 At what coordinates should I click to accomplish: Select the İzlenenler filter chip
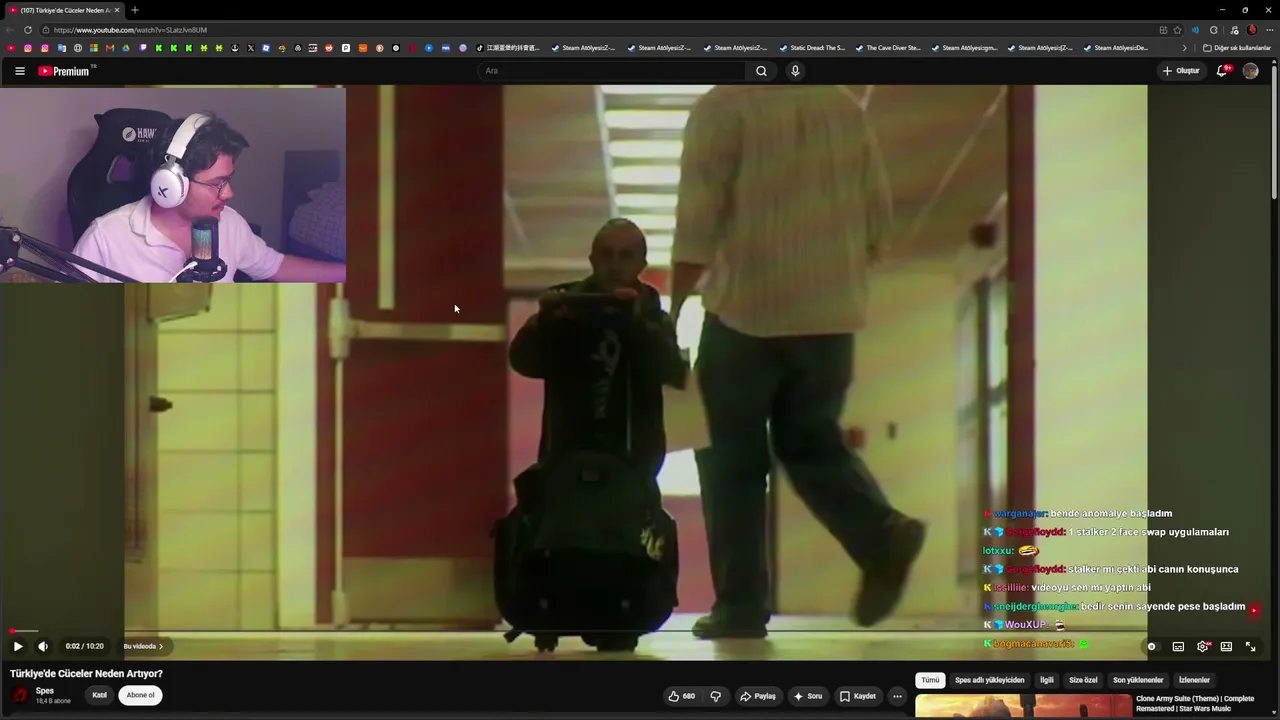coord(1194,680)
